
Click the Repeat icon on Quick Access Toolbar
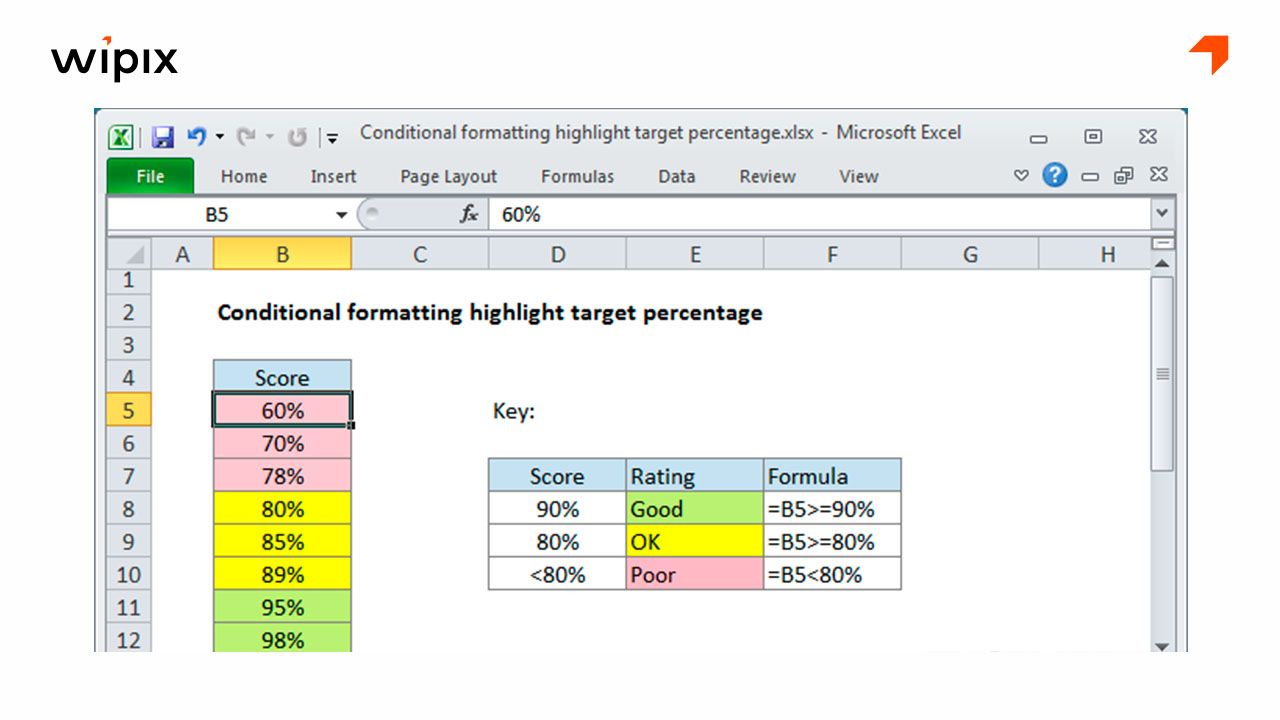coord(297,136)
